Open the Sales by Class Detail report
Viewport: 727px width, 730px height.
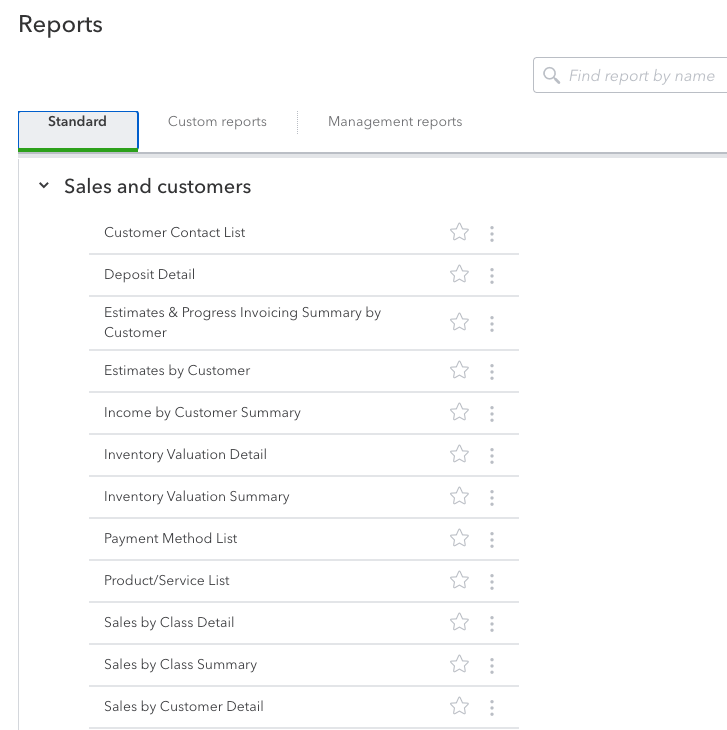[169, 622]
